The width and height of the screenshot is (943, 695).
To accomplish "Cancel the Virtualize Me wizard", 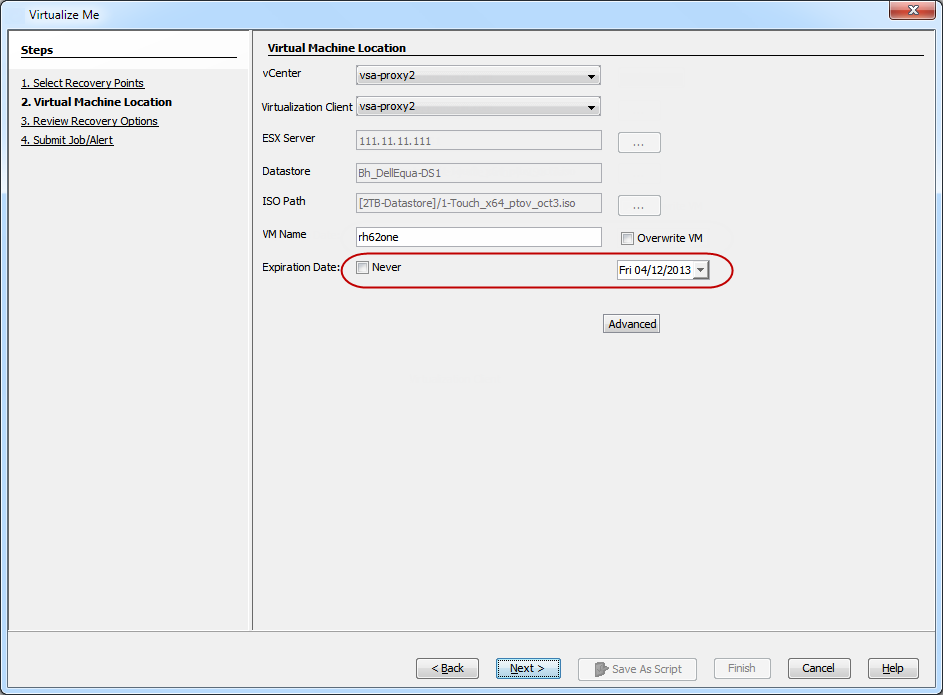I will click(x=818, y=668).
